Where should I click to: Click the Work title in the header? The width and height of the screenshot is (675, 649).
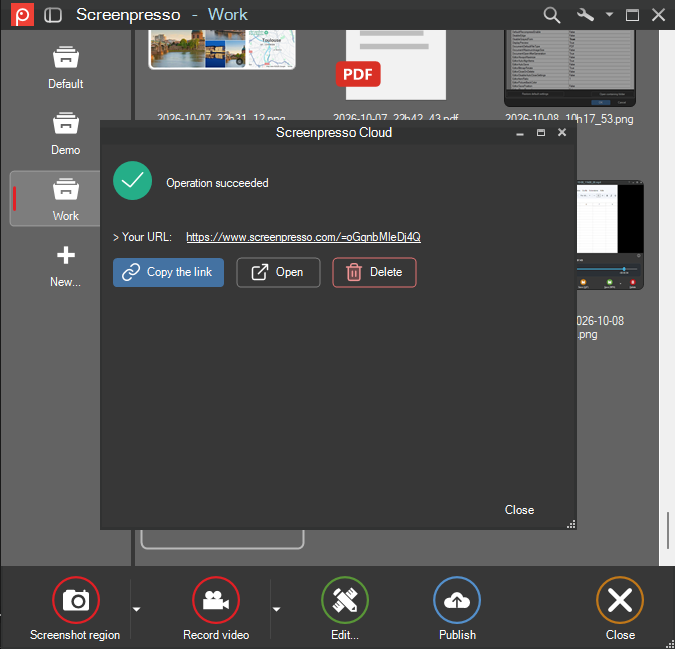[228, 15]
